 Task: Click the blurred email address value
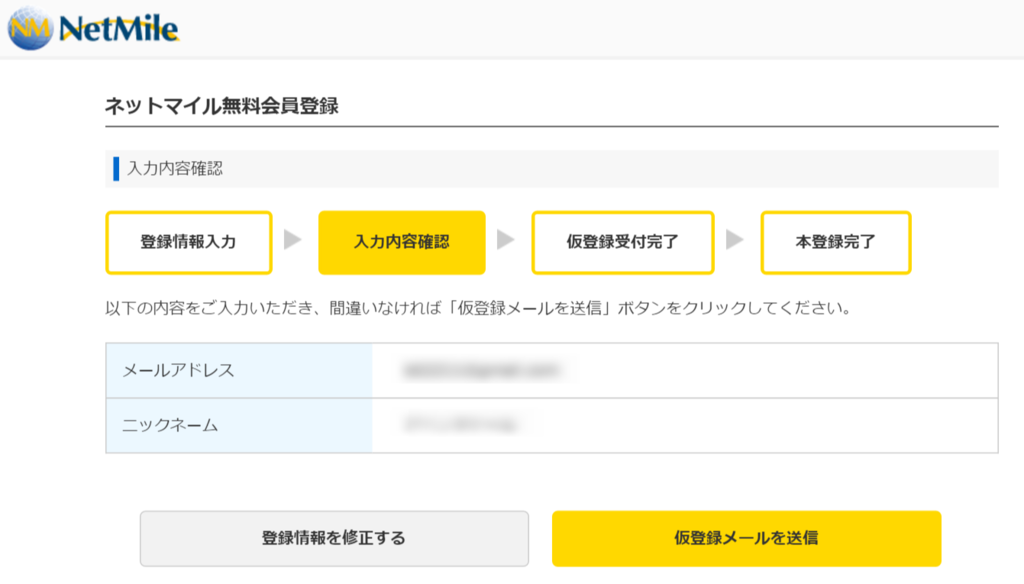click(475, 369)
